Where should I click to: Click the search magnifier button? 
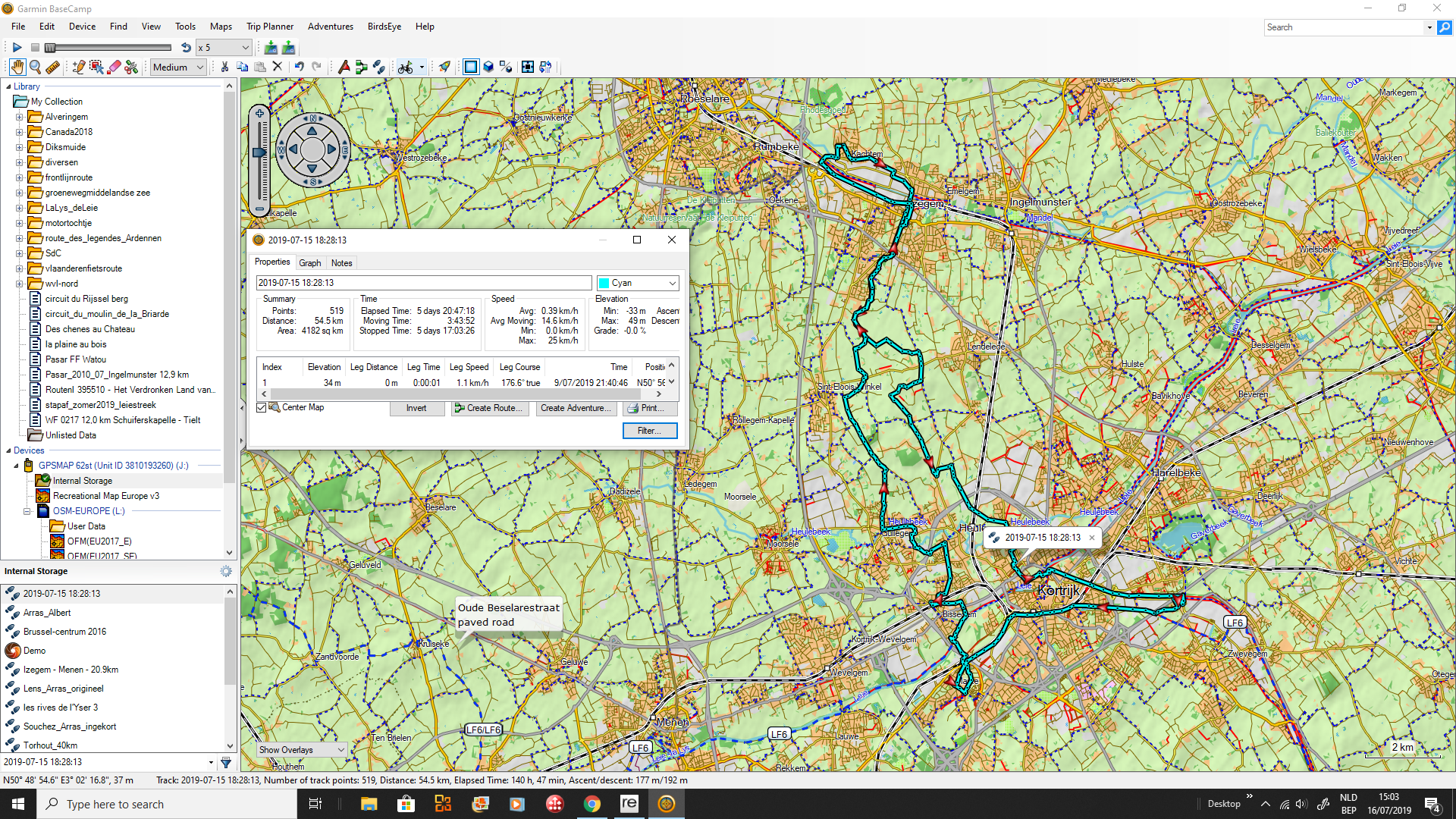click(1445, 27)
